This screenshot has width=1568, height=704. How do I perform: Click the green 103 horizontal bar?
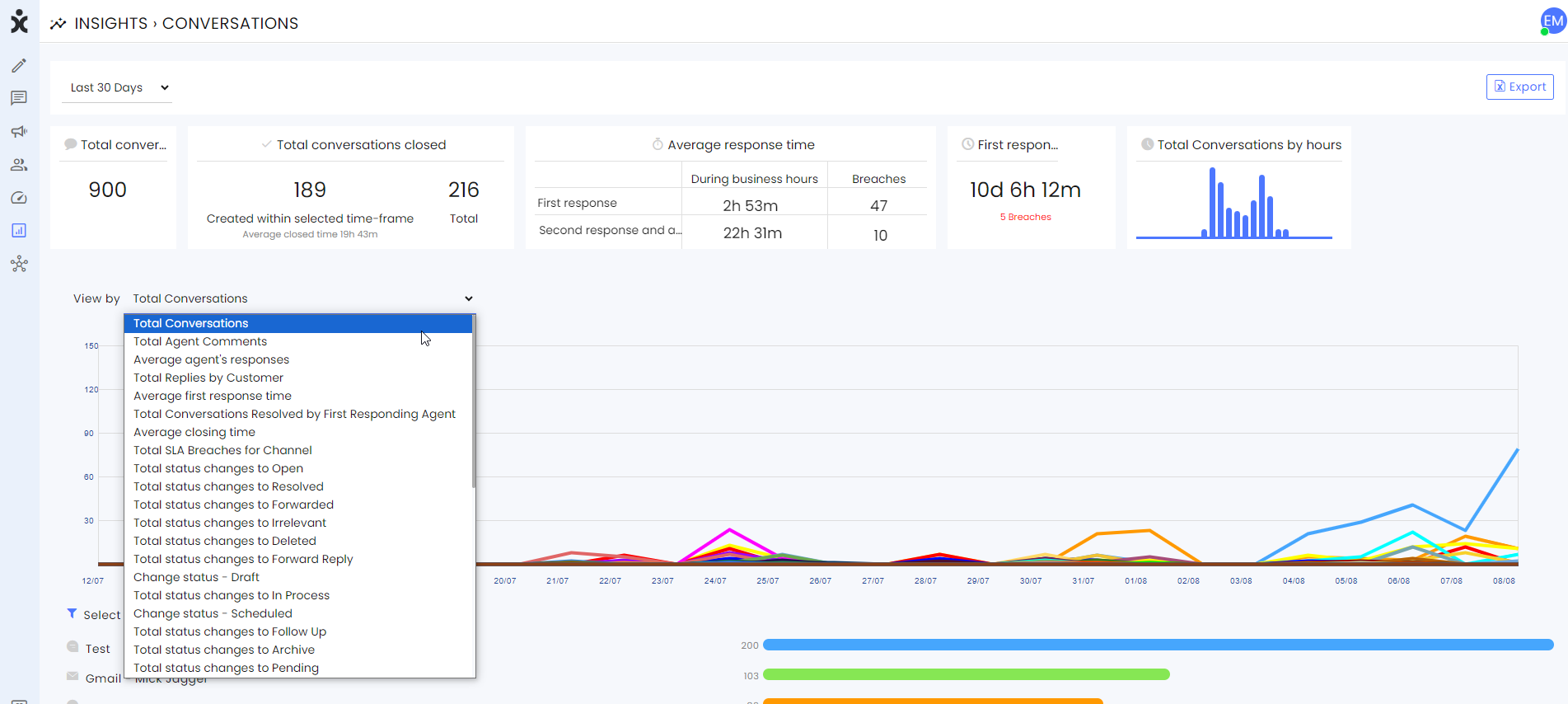tap(967, 674)
